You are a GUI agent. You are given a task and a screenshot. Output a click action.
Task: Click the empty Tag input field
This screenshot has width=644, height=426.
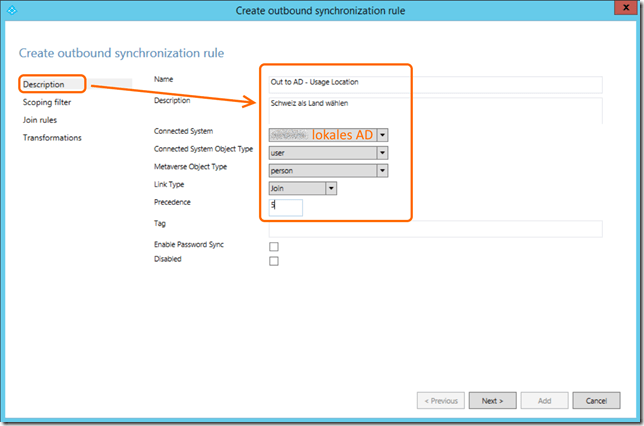point(435,229)
